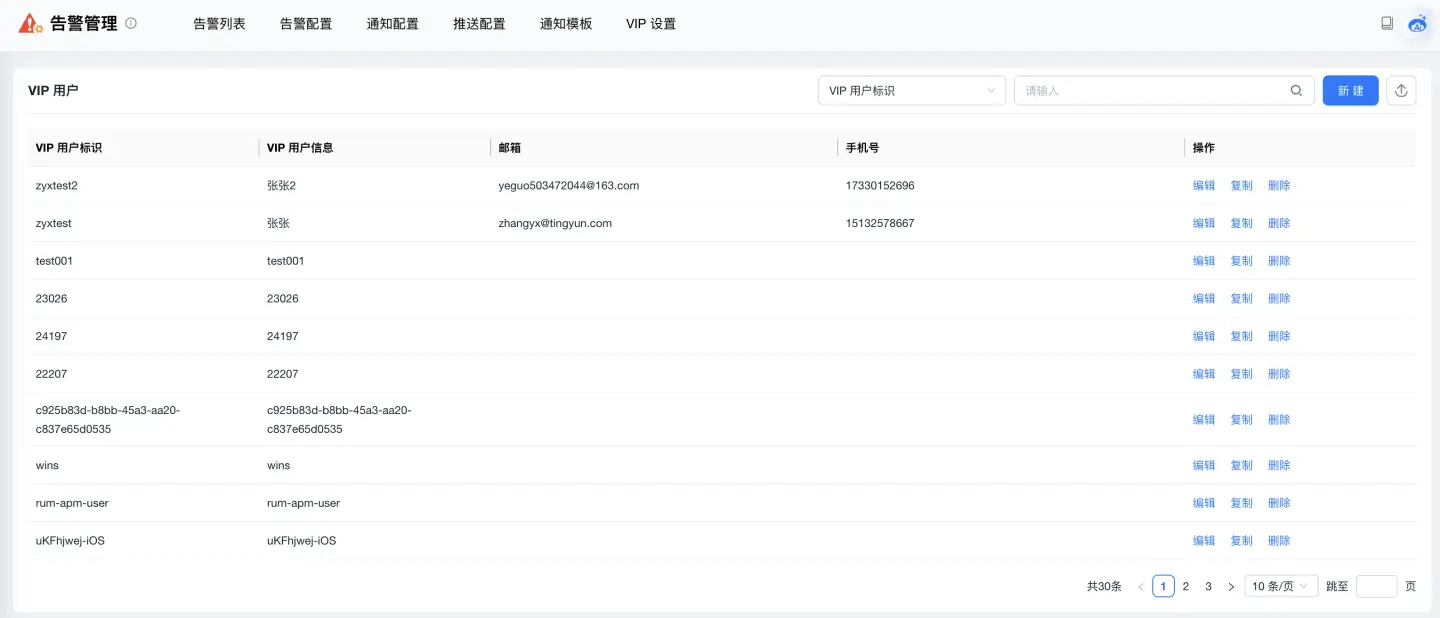Click the red alert triangle app logo
This screenshot has height=618, width=1440.
pos(27,22)
